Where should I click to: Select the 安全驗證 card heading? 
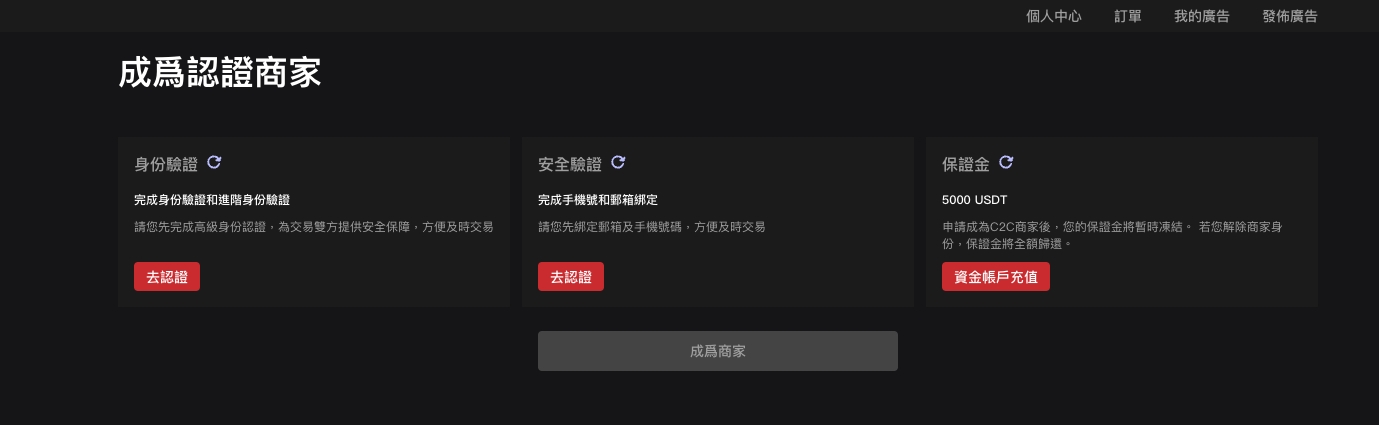click(570, 164)
